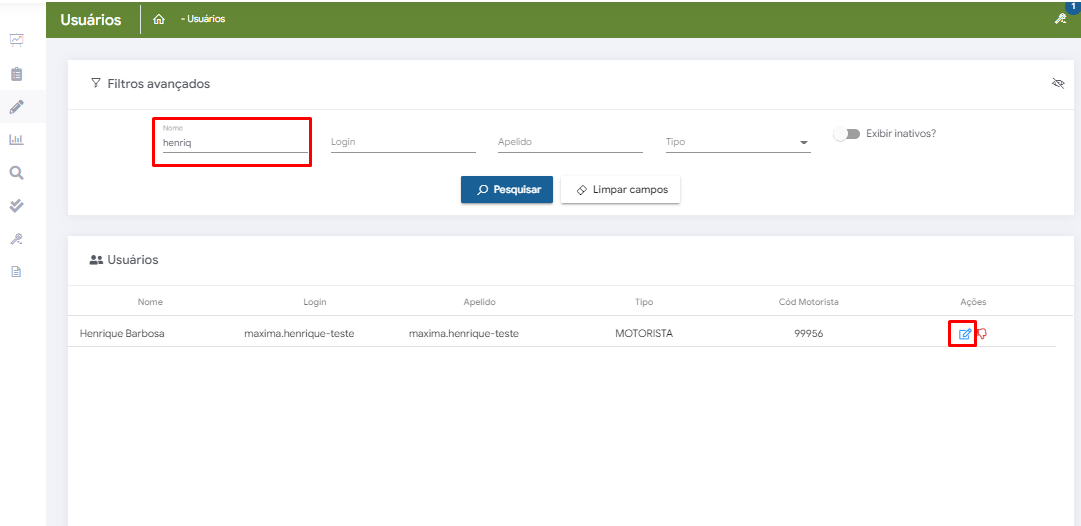This screenshot has width=1081, height=526.
Task: Click the clipboard icon in sidebar
Action: 16,74
